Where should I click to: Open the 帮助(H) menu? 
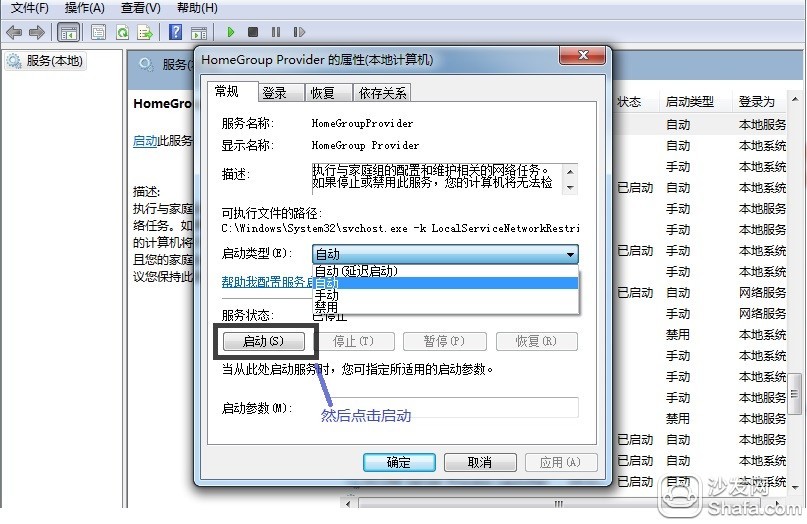point(197,8)
